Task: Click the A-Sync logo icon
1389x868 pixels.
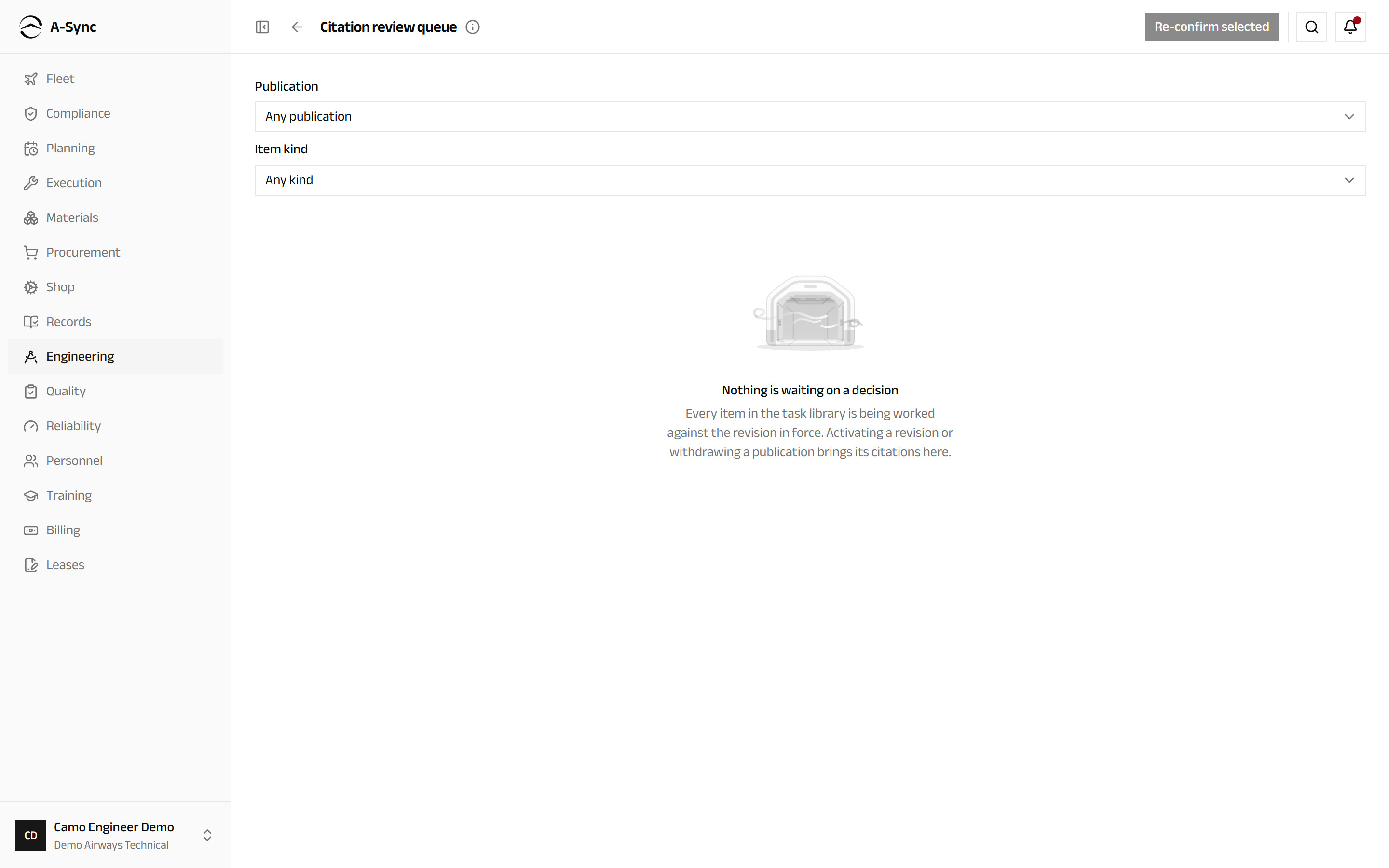Action: click(30, 27)
